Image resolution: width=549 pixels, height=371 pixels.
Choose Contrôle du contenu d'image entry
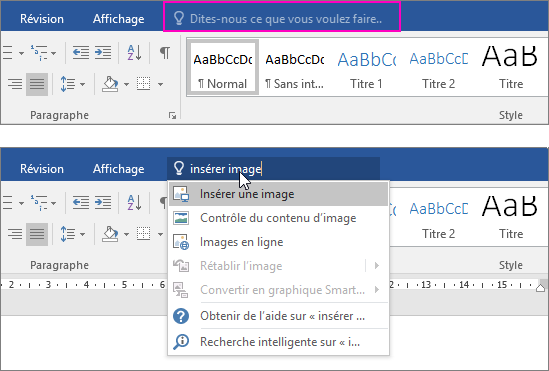pos(278,218)
